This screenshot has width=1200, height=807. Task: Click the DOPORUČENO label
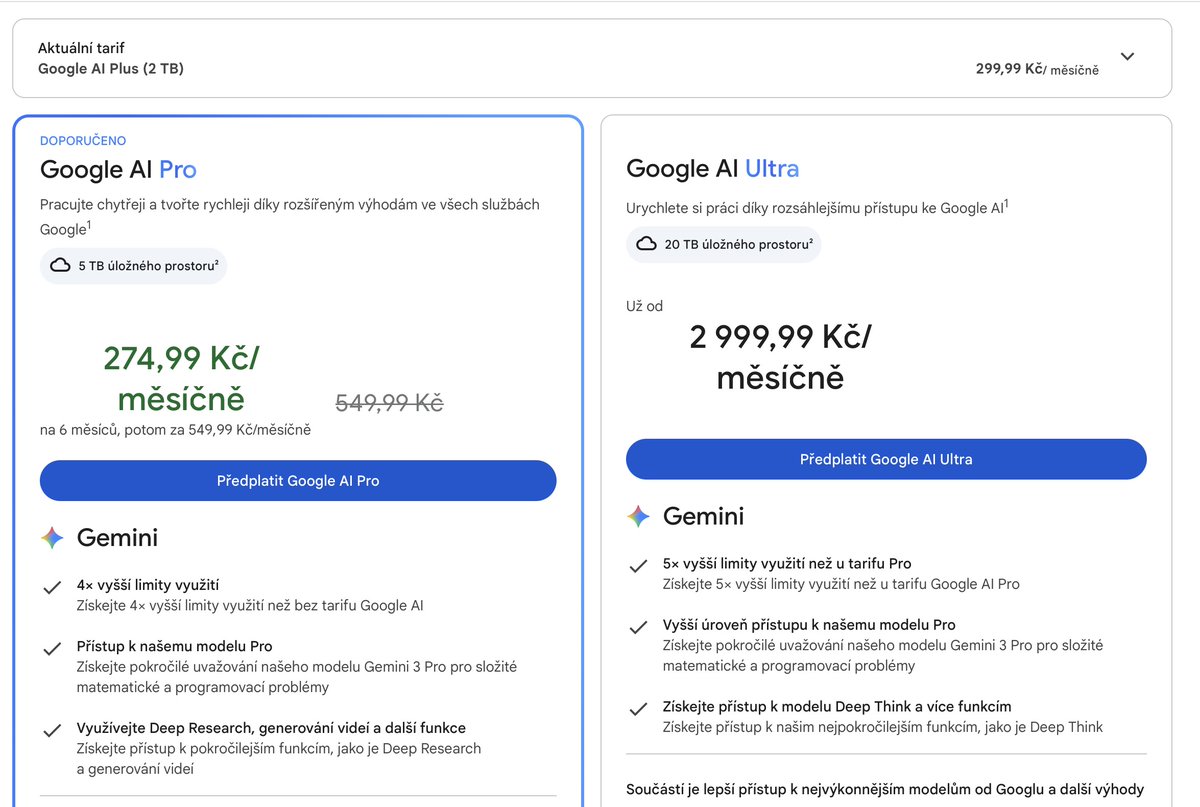(x=83, y=141)
